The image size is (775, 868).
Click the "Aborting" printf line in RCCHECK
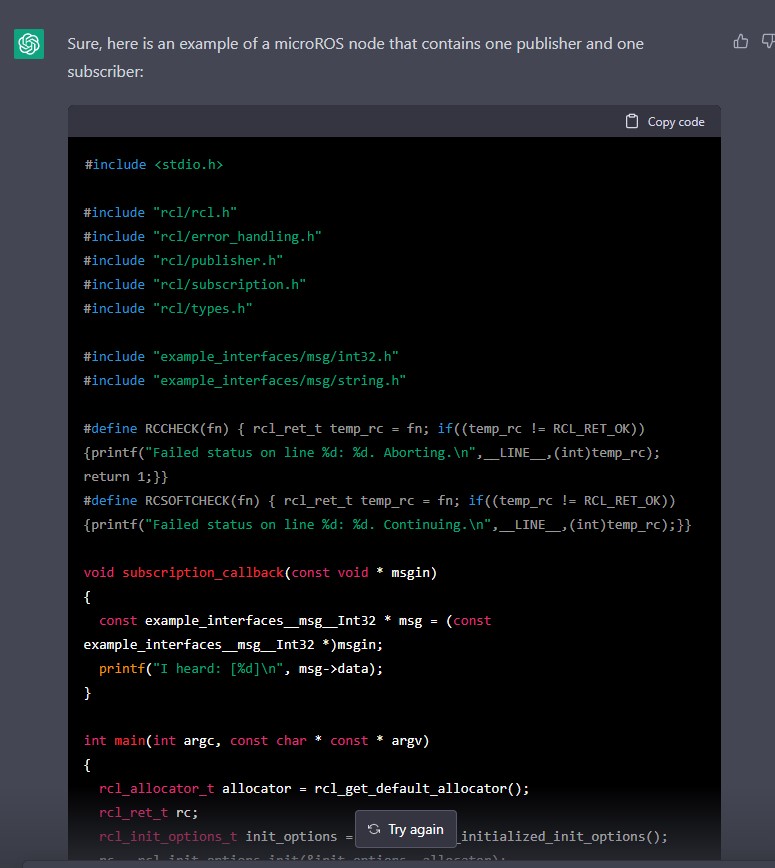point(371,453)
